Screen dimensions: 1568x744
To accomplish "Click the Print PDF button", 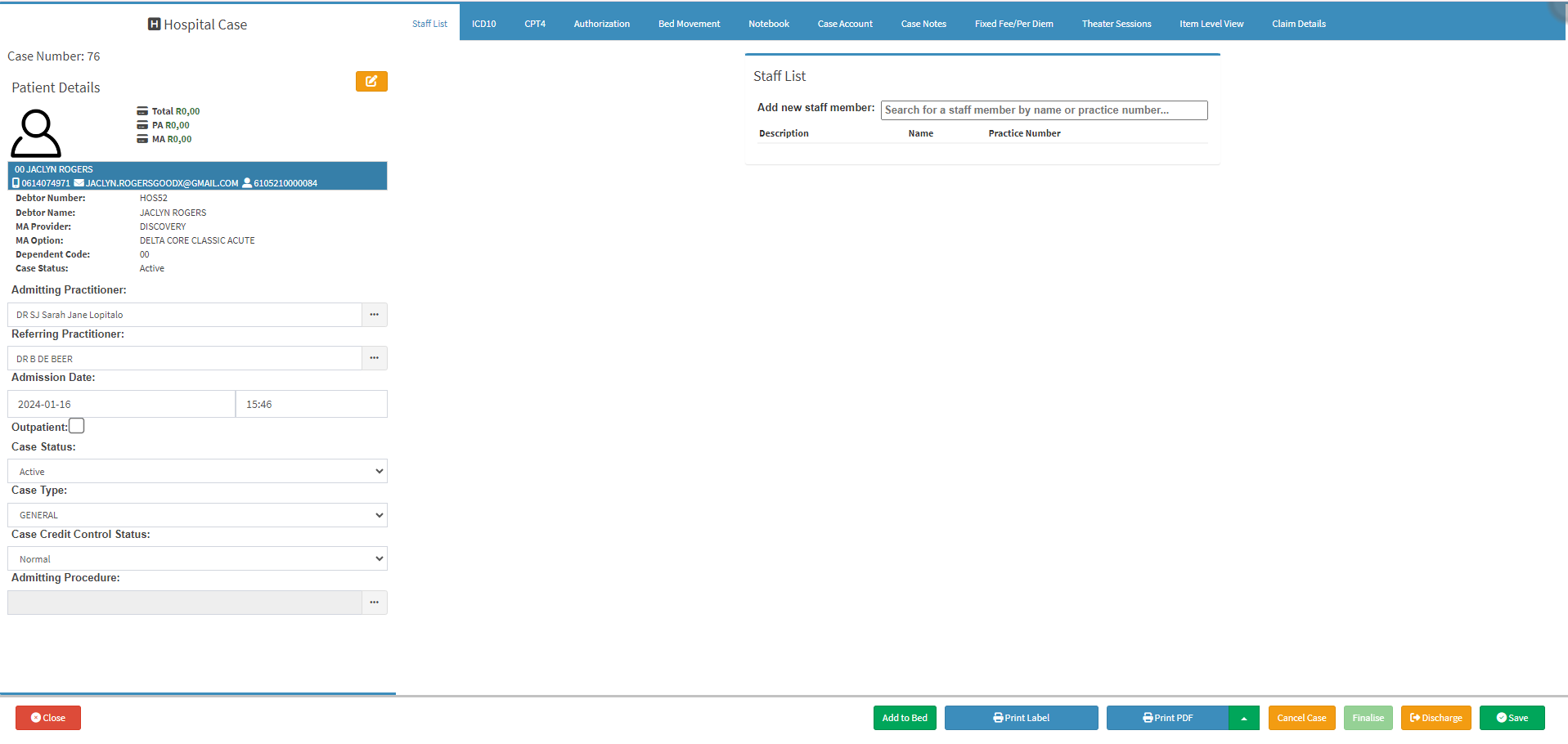I will (1167, 718).
